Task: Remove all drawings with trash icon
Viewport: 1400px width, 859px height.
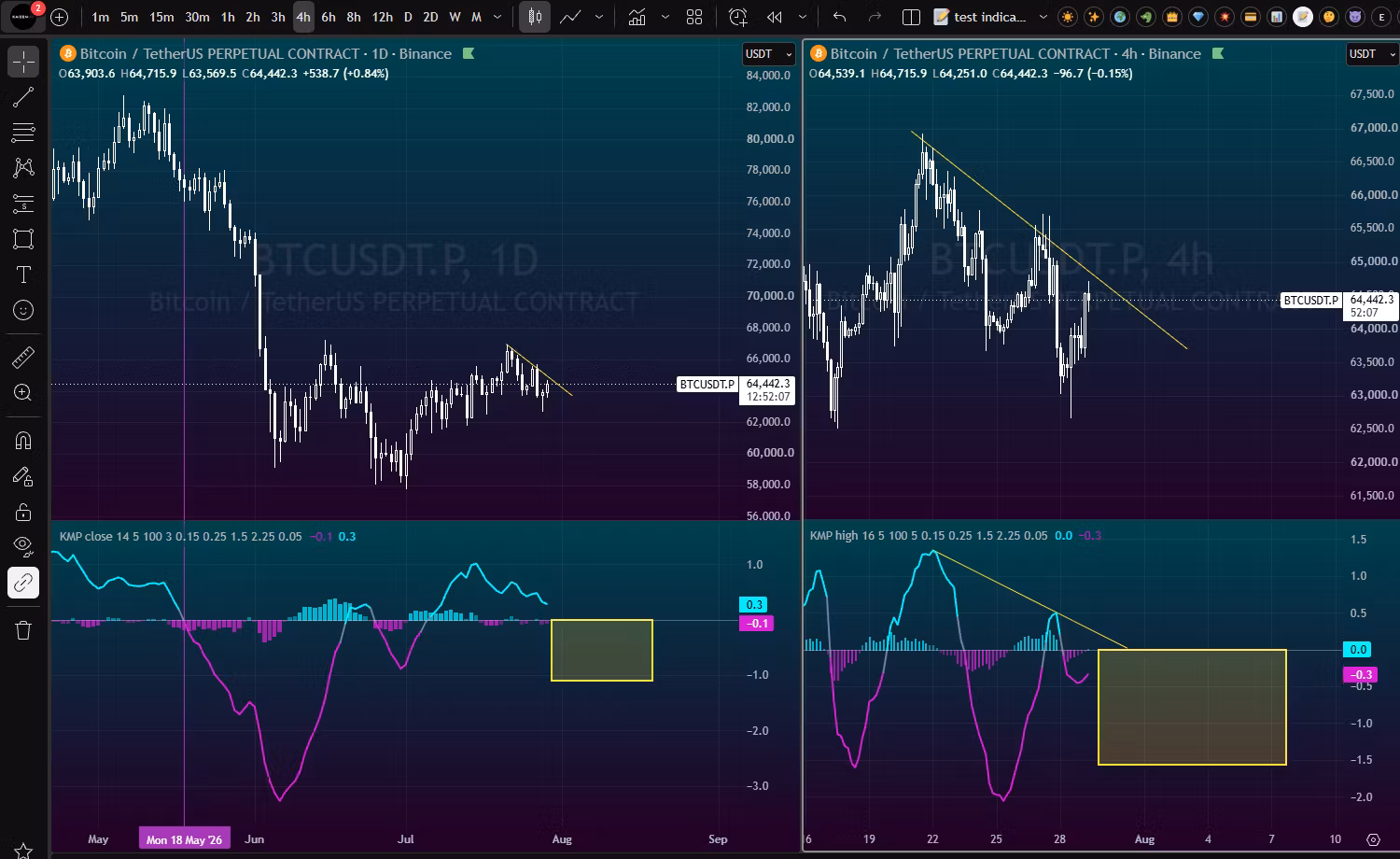Action: tap(23, 630)
